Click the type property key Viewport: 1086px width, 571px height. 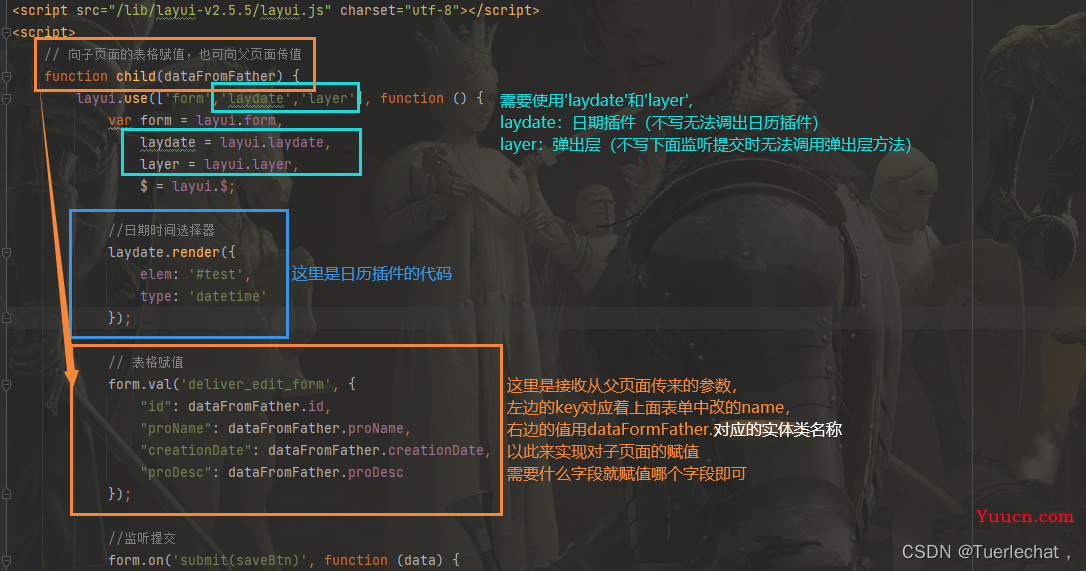155,297
